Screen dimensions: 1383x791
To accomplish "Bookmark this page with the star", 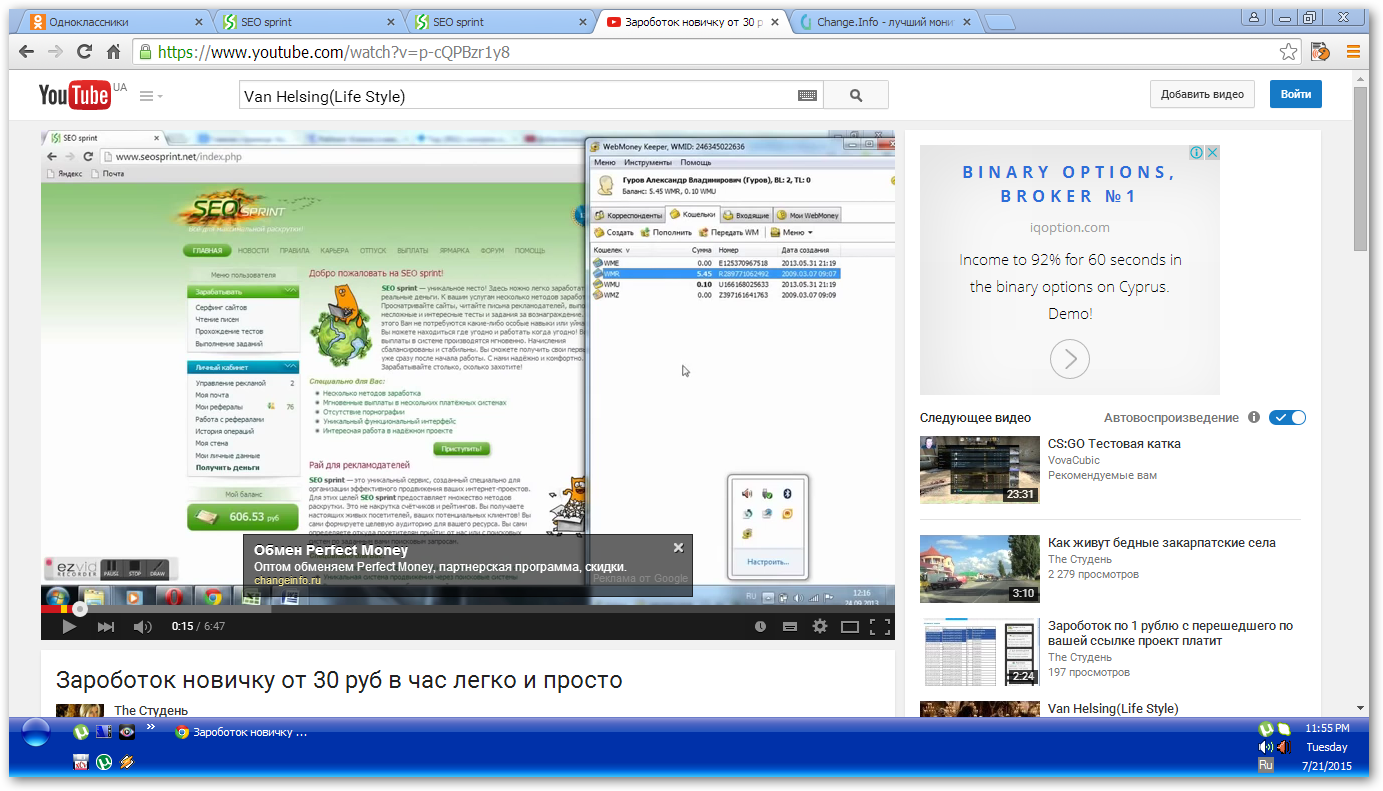I will click(1289, 52).
